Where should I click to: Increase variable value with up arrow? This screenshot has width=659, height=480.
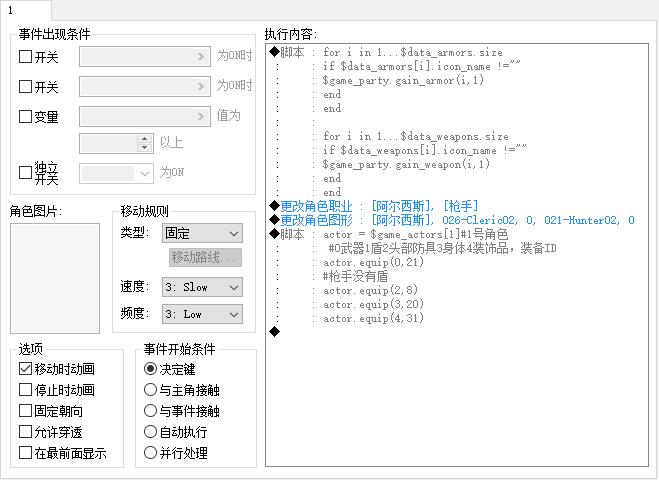pyautogui.click(x=145, y=139)
